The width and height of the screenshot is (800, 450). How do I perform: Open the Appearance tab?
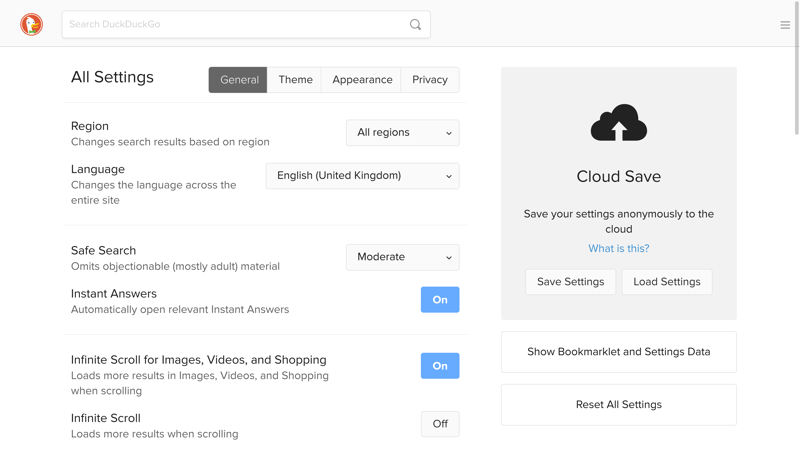point(362,80)
